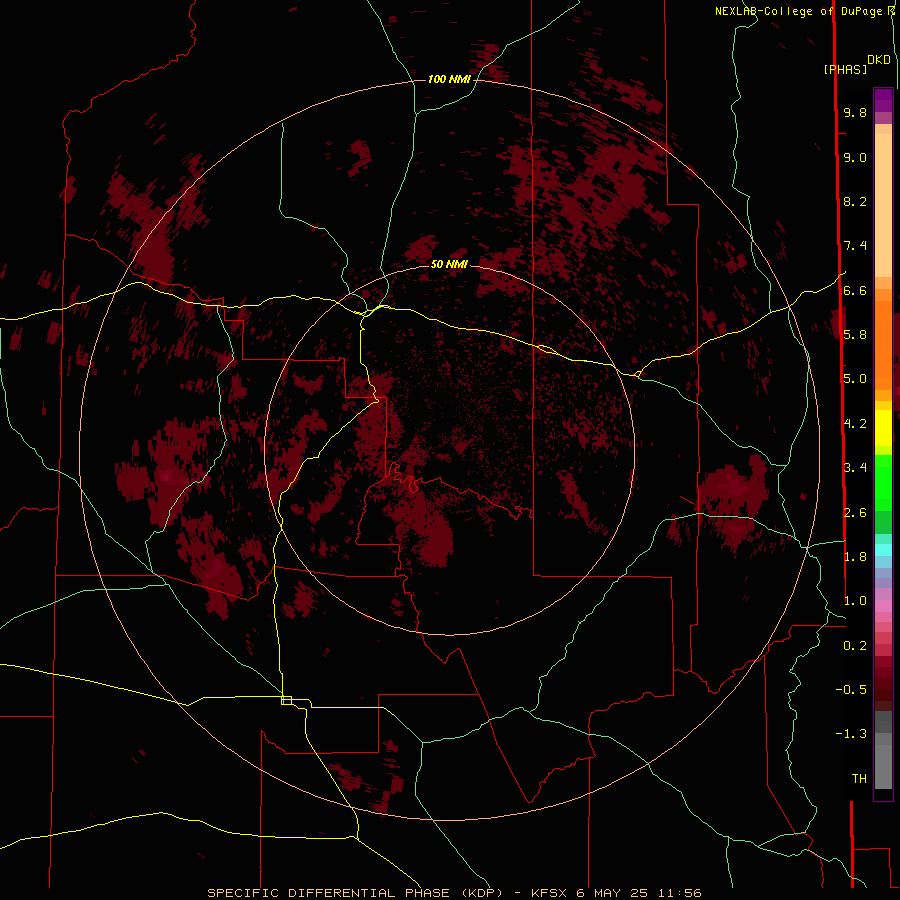
Task: Click the 7.4 scale value
Action: [855, 246]
